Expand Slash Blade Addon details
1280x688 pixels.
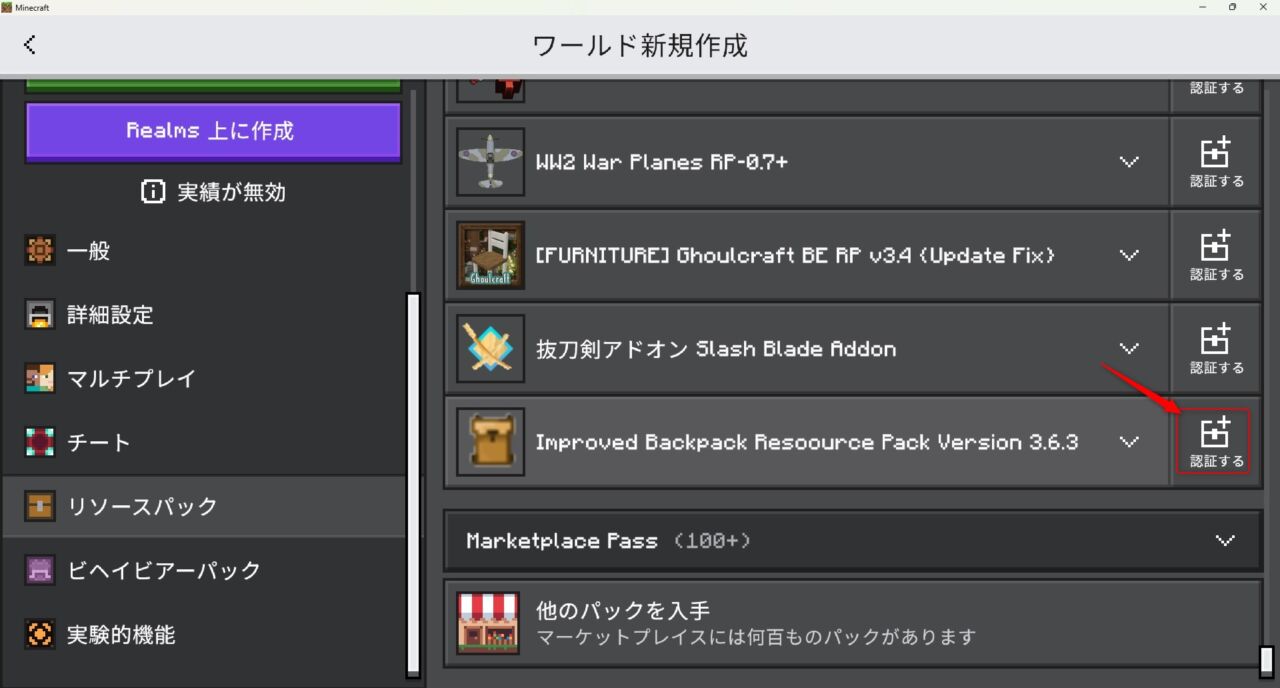[1129, 349]
